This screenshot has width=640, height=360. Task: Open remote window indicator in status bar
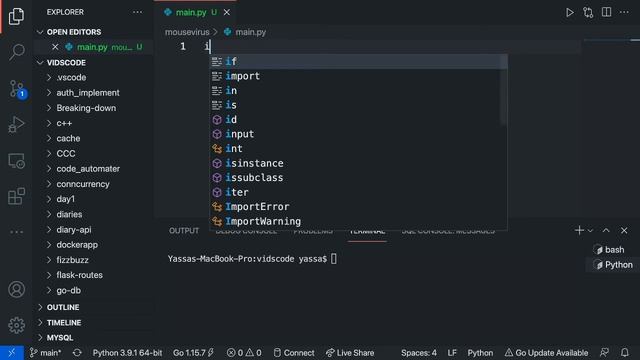pos(11,353)
